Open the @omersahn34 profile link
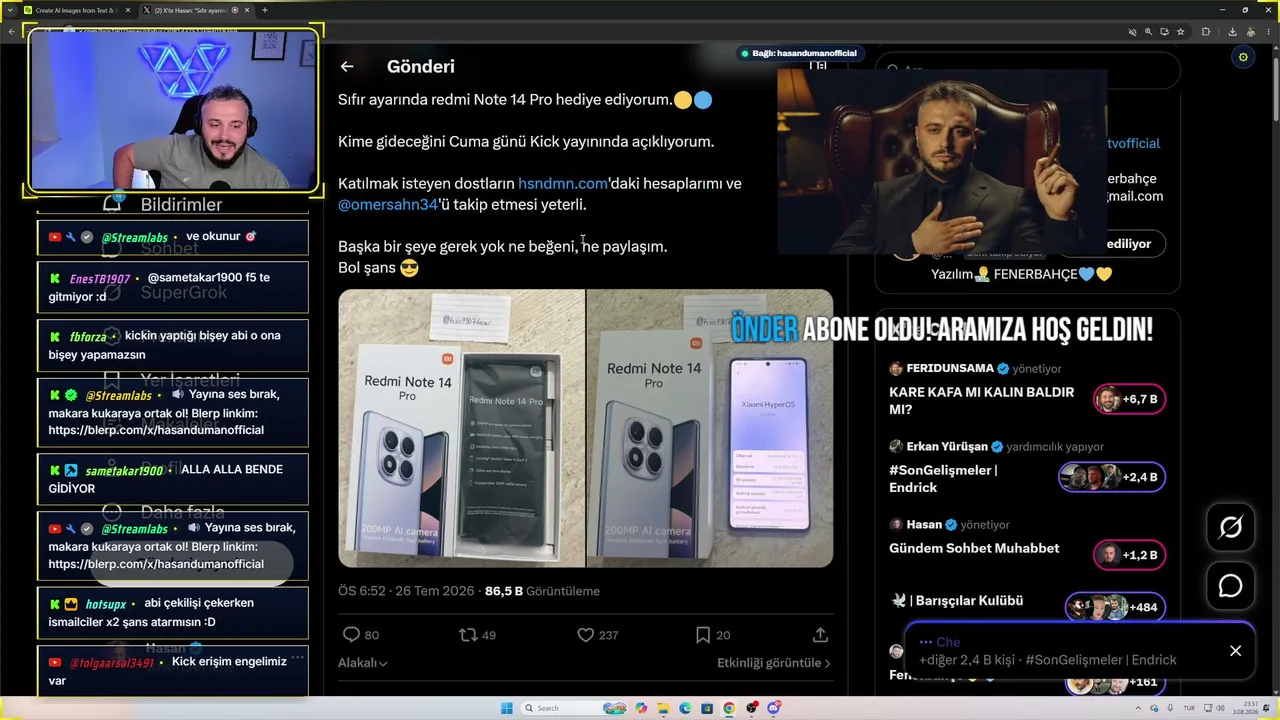The image size is (1280, 720). 388,205
